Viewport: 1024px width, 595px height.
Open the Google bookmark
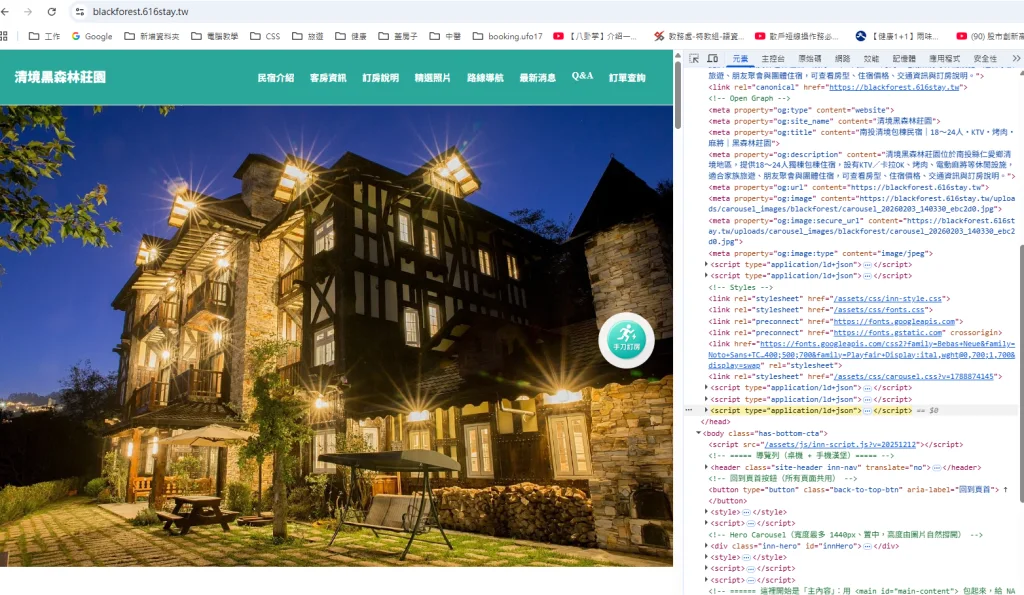pyautogui.click(x=91, y=37)
